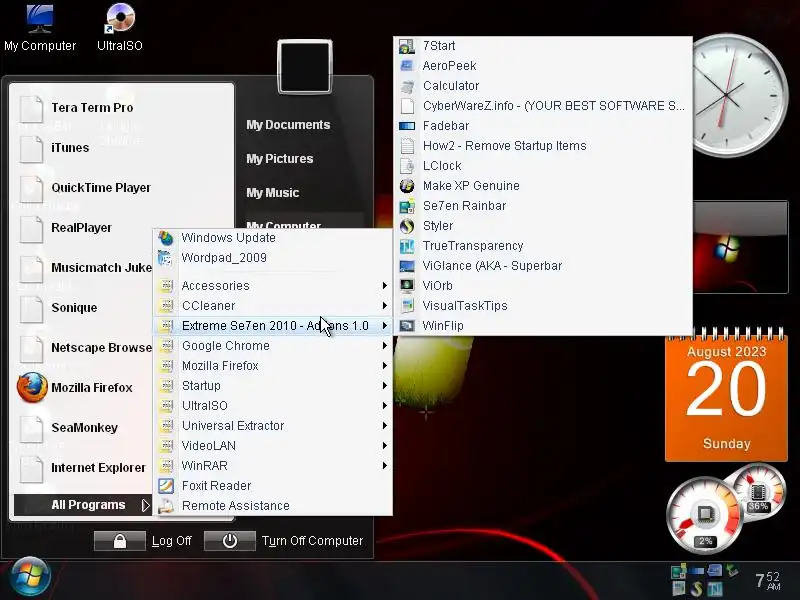Launch RealPlayer from Start menu
800x600 pixels.
click(84, 228)
